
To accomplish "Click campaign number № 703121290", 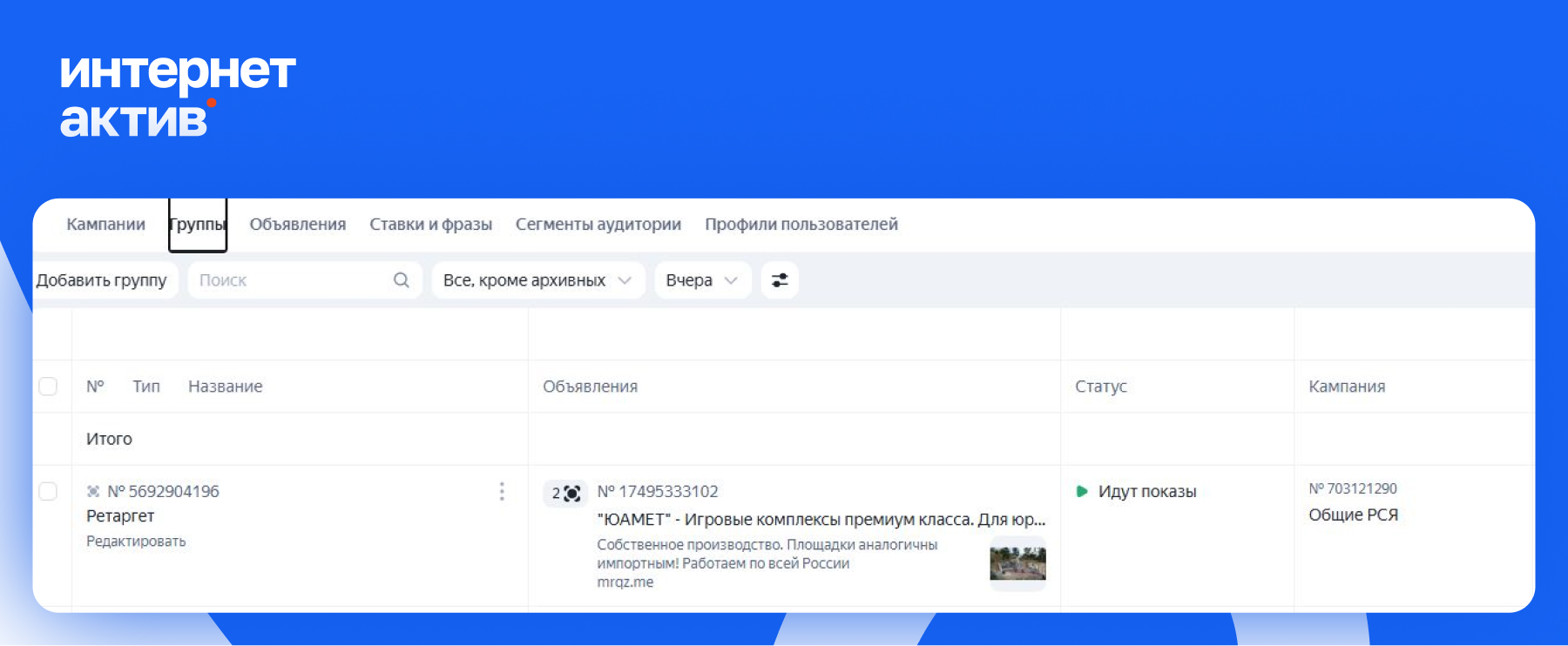I will (x=1353, y=489).
